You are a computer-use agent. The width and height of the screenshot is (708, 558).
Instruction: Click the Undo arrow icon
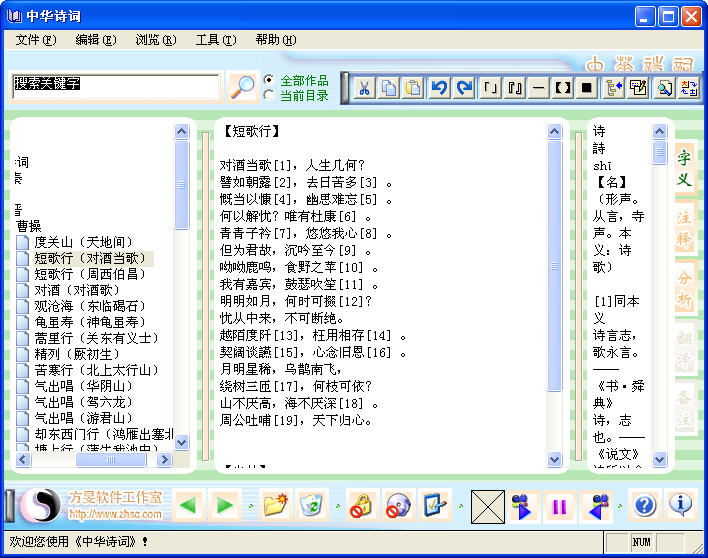tap(439, 88)
